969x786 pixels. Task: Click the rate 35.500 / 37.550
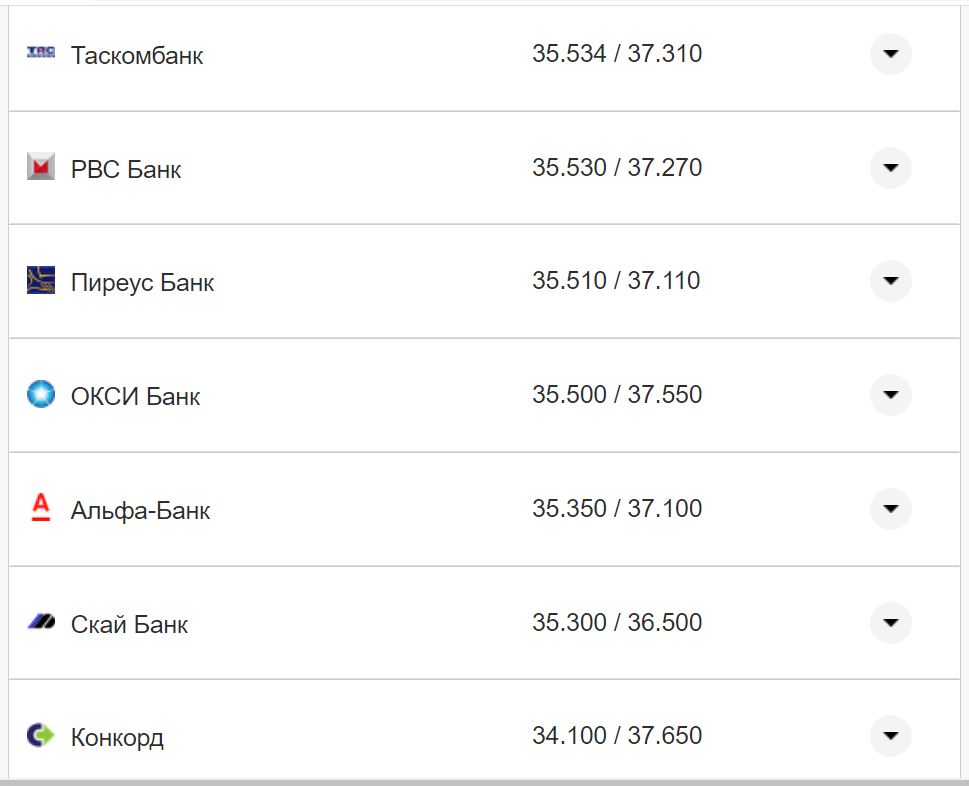pos(617,395)
